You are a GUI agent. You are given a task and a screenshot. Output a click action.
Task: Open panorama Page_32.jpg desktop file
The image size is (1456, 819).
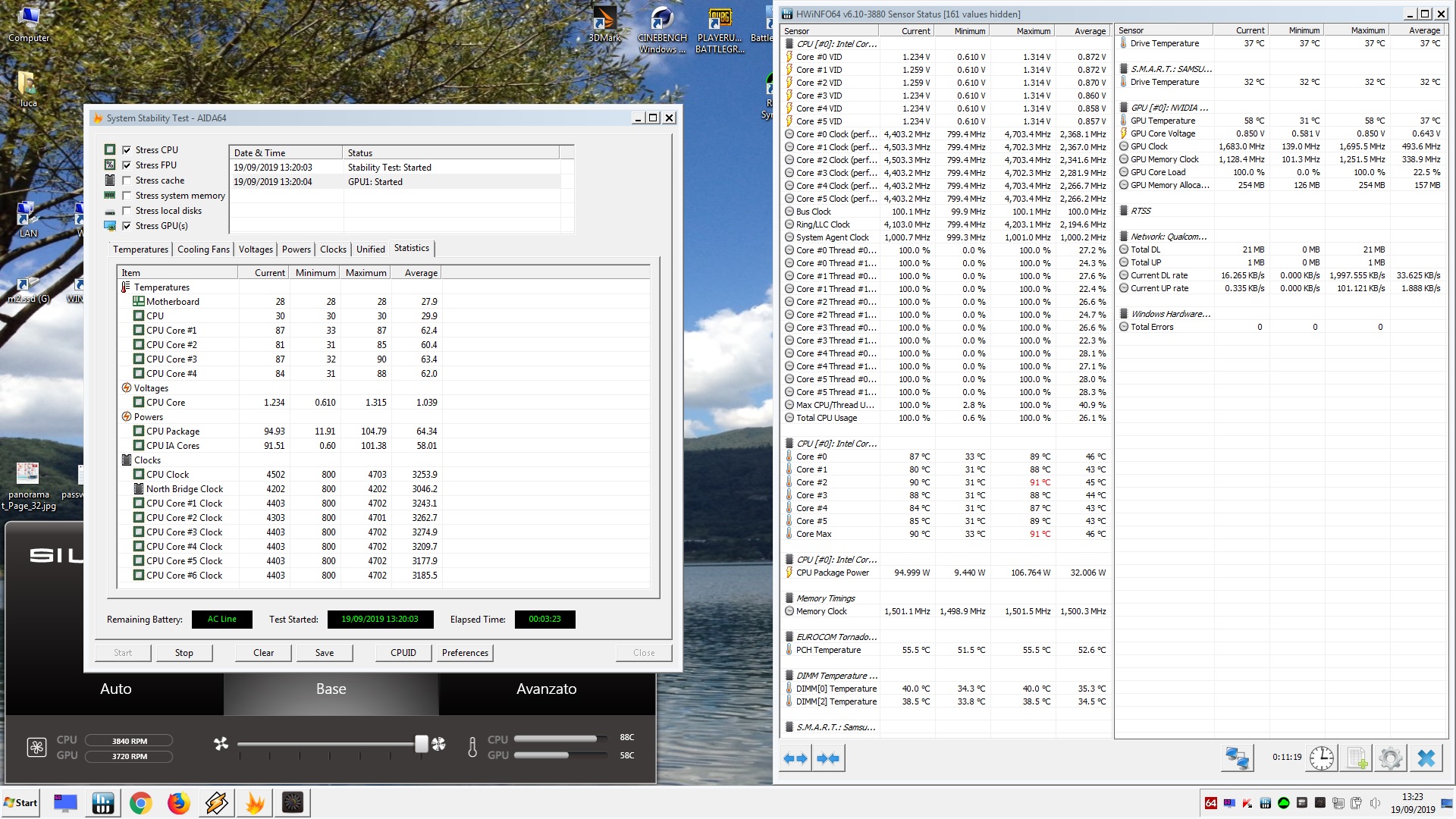coord(29,487)
